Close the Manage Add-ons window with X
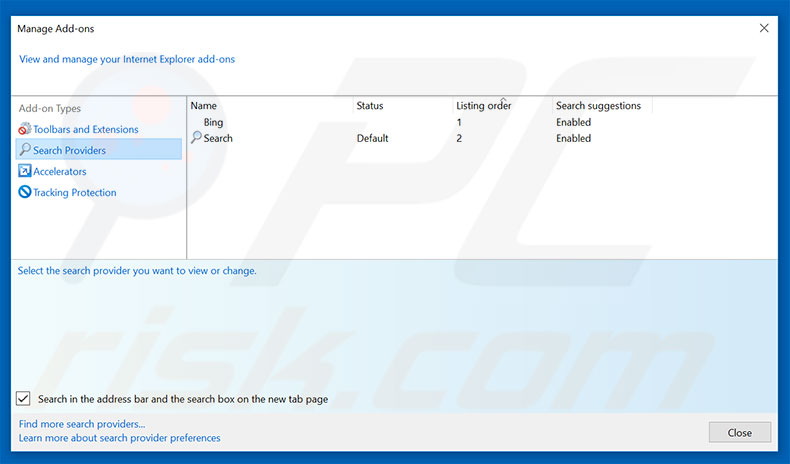790x464 pixels. (x=764, y=28)
